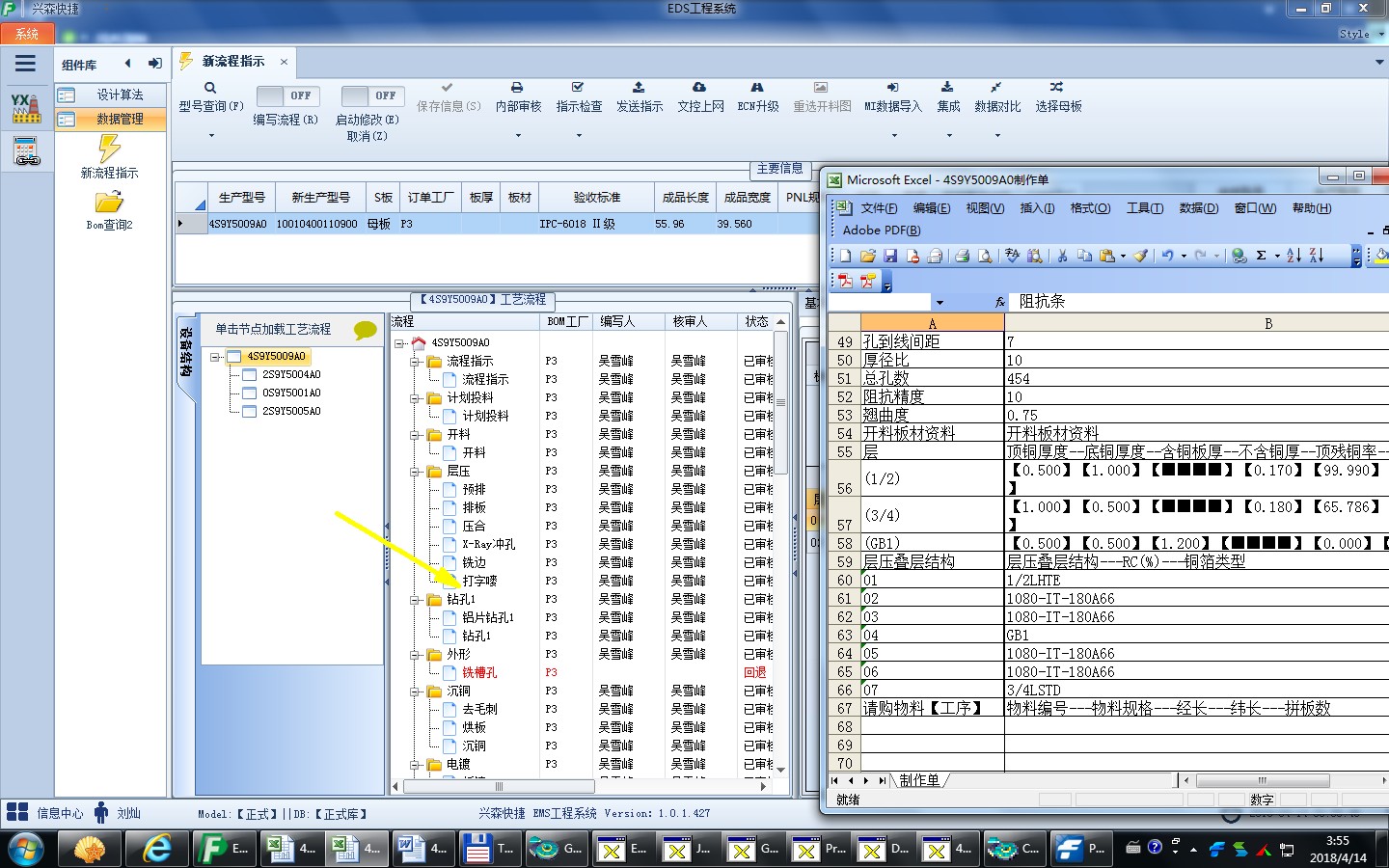Open Excel Adobe PDF(B) menu
1389x868 pixels.
coord(882,231)
